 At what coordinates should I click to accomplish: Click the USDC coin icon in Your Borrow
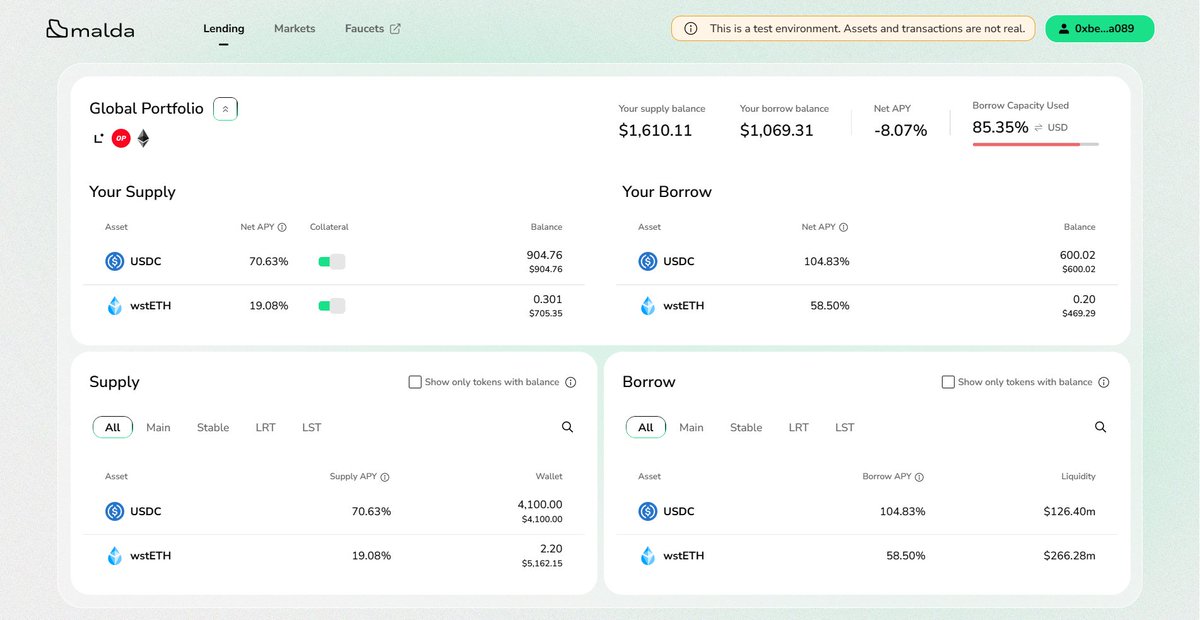pyautogui.click(x=648, y=261)
